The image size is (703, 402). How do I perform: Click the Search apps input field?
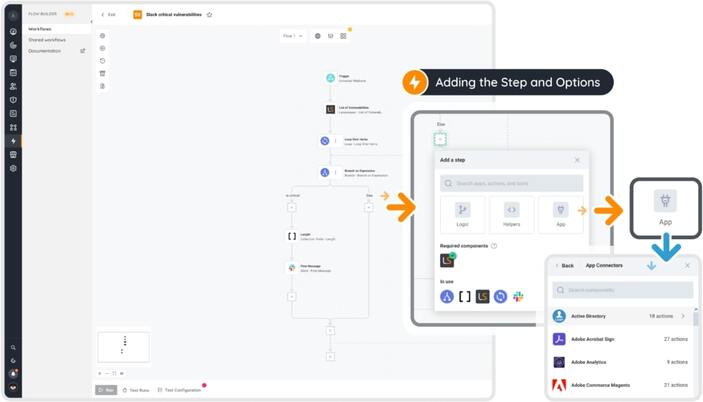512,183
